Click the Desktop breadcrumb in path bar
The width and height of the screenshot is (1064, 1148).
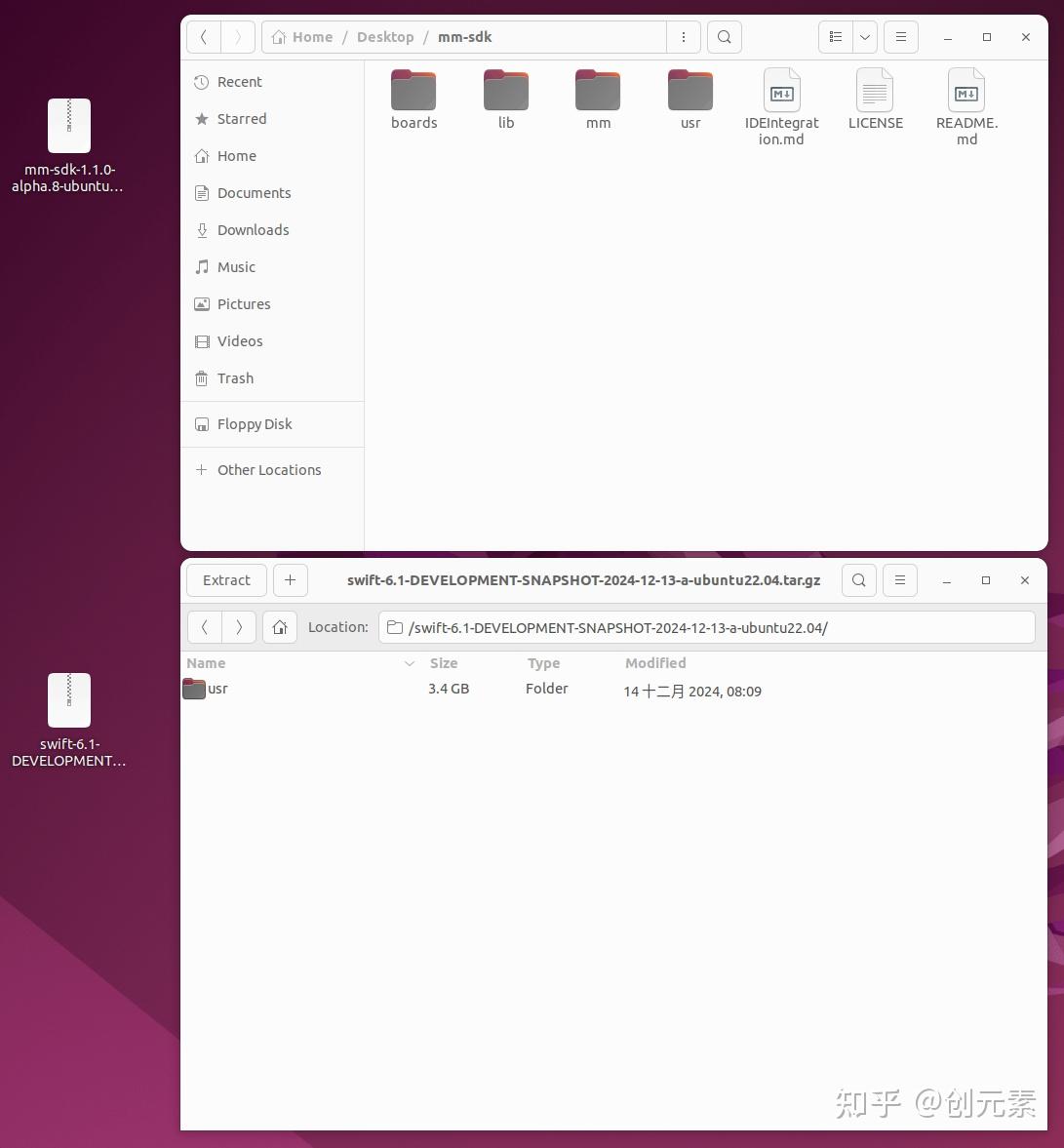pyautogui.click(x=385, y=37)
